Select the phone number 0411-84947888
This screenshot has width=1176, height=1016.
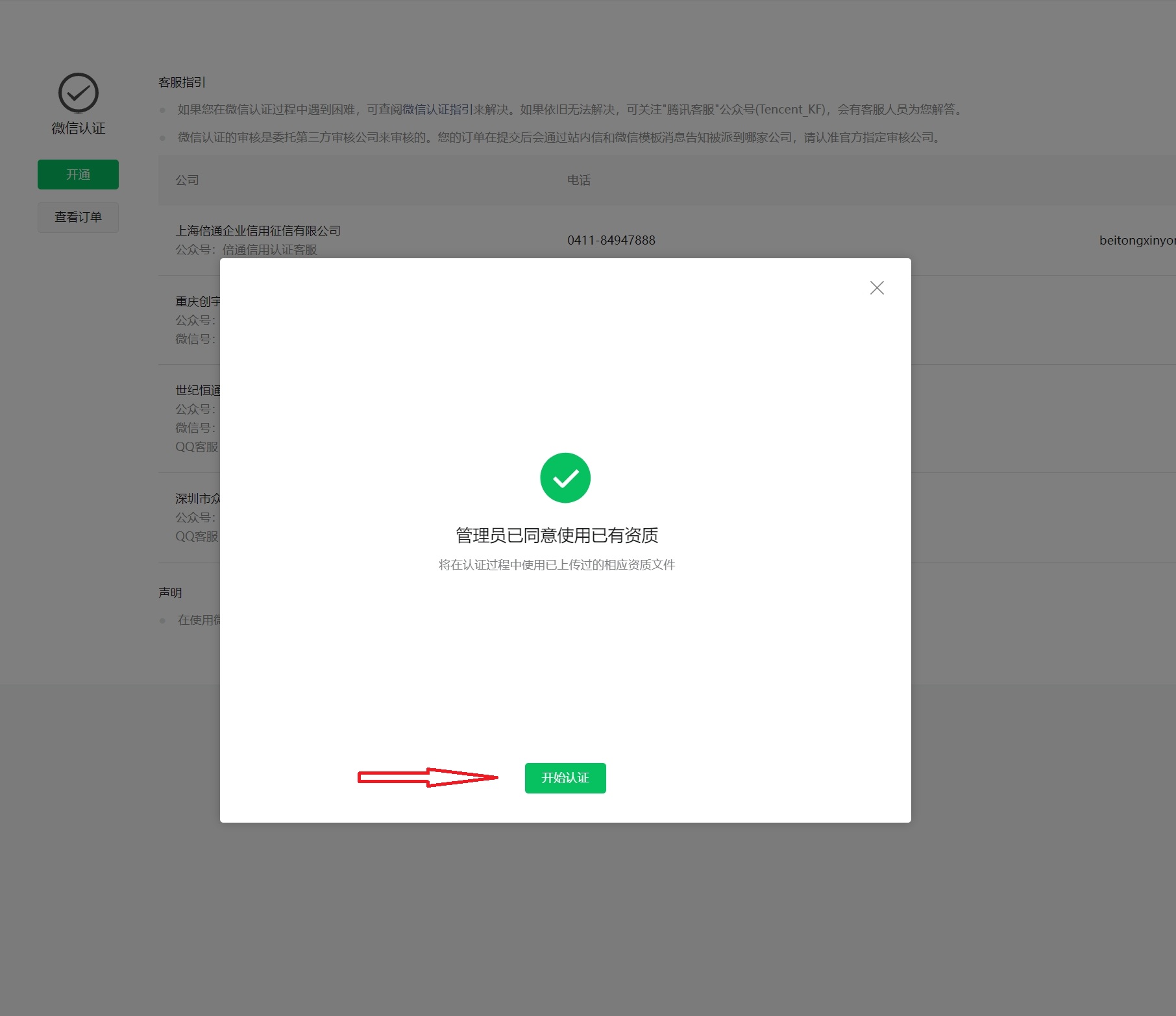click(611, 240)
